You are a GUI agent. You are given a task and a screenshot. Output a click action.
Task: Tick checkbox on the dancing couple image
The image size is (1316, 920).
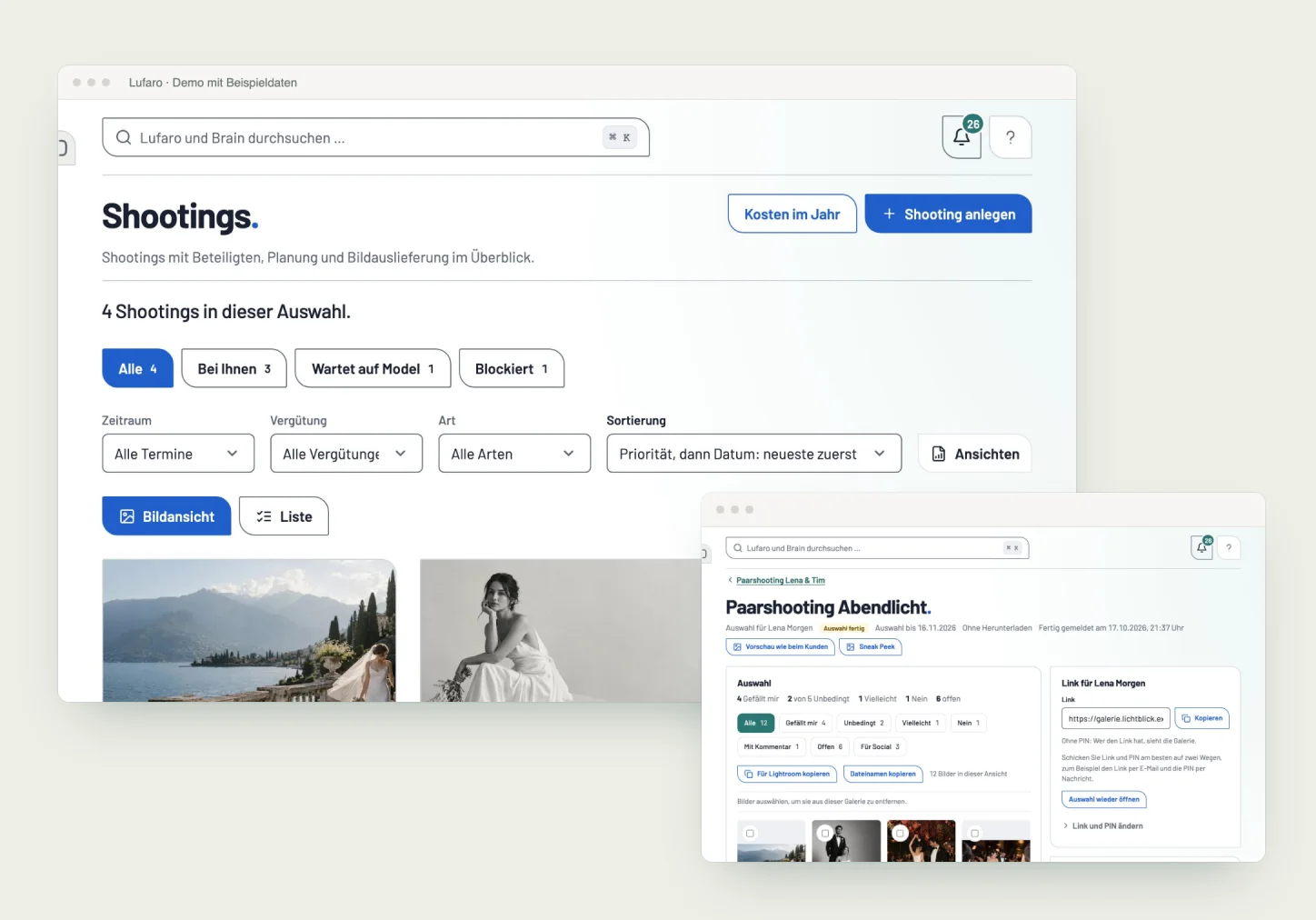[900, 833]
